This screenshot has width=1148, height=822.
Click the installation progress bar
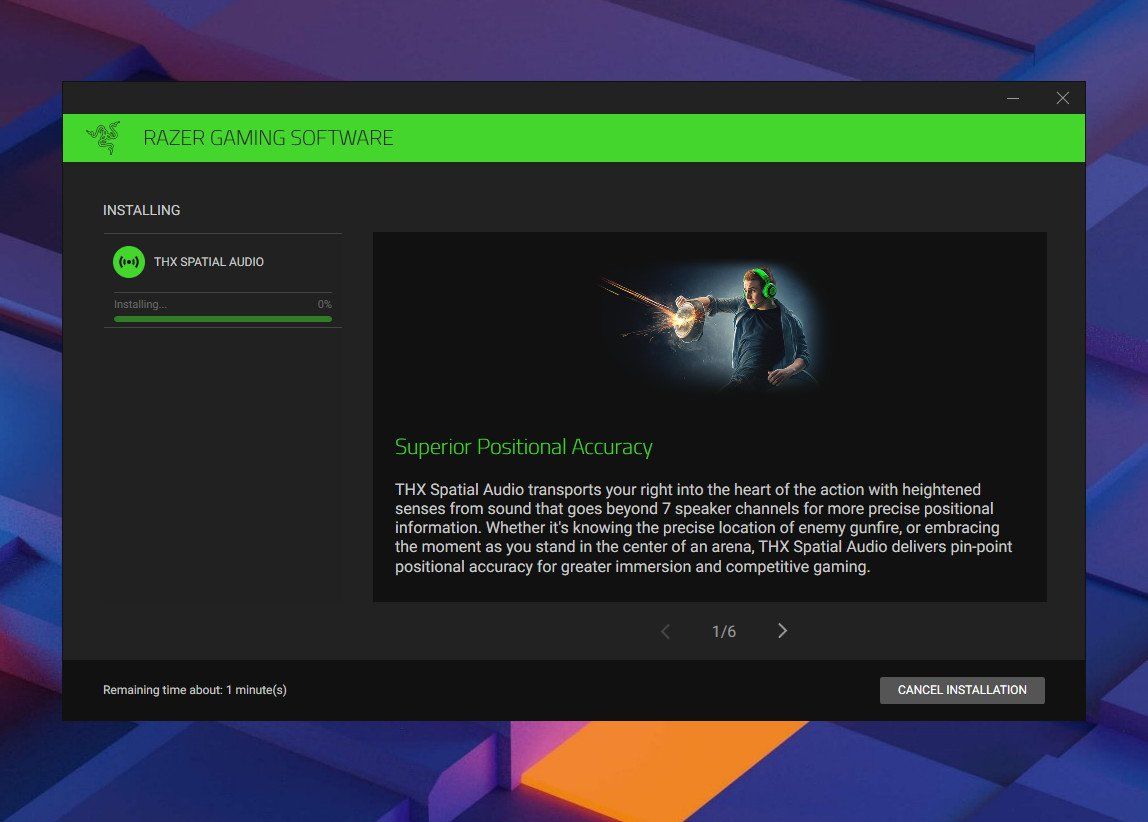point(222,318)
